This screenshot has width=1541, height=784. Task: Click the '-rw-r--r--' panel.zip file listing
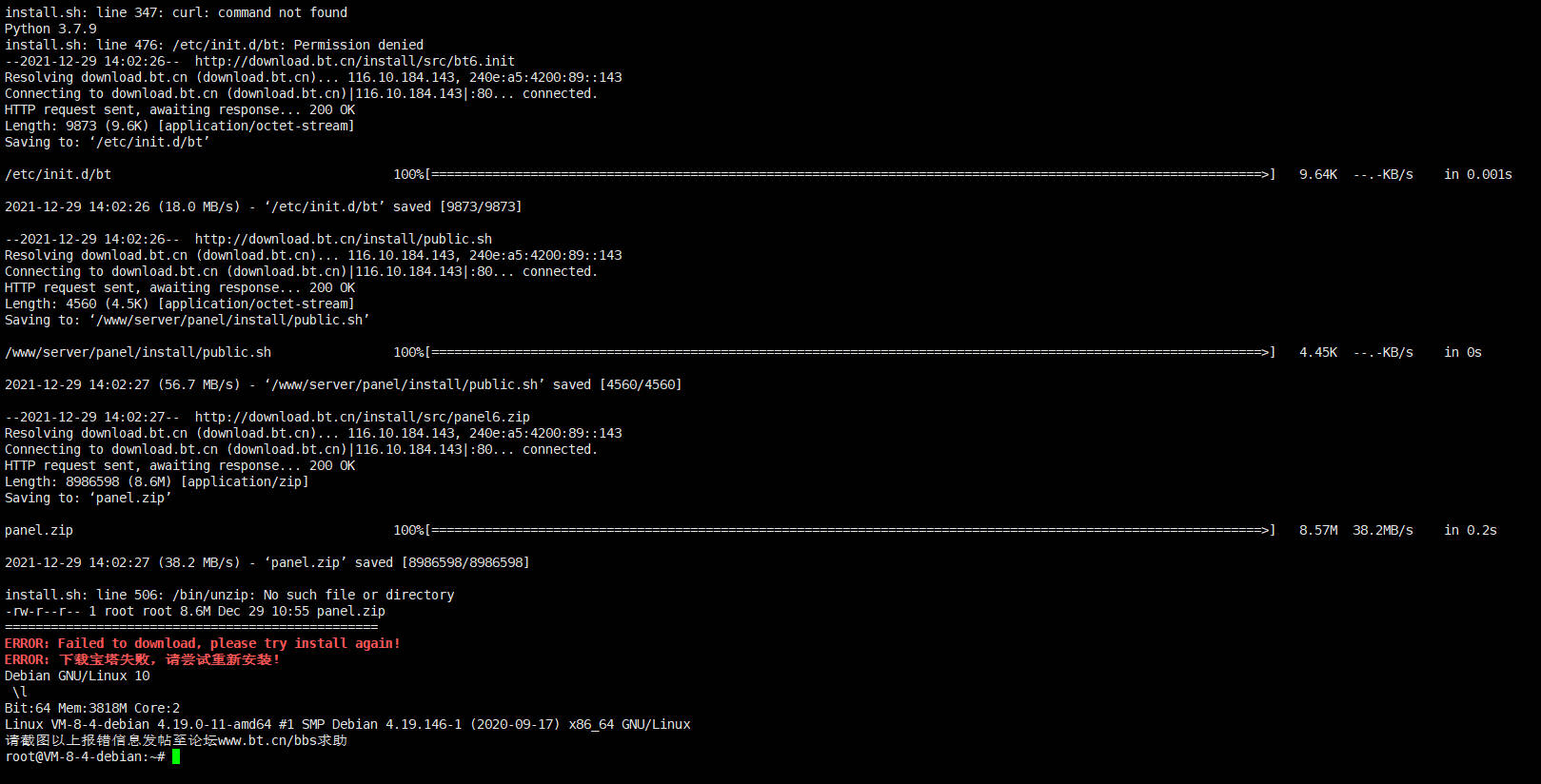(195, 611)
